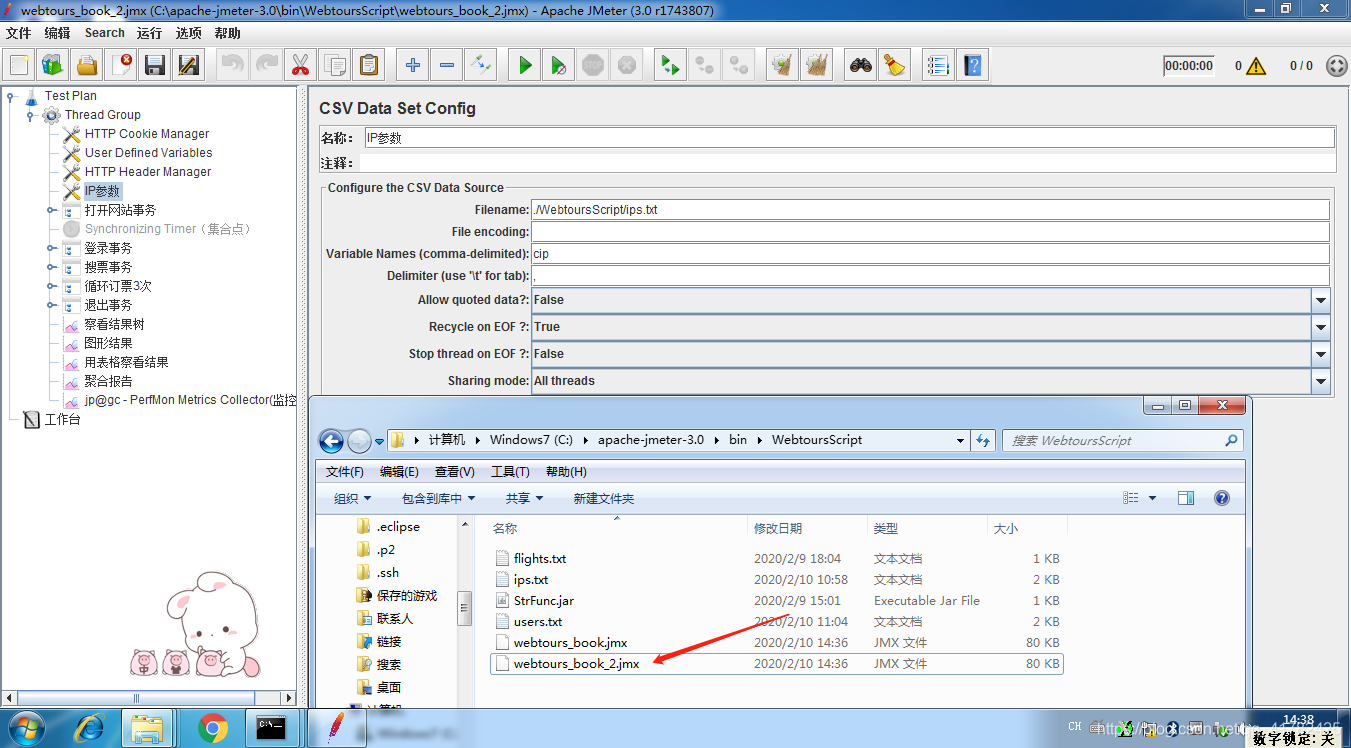The image size is (1351, 748).
Task: Click Start no pauses icon
Action: [x=559, y=66]
